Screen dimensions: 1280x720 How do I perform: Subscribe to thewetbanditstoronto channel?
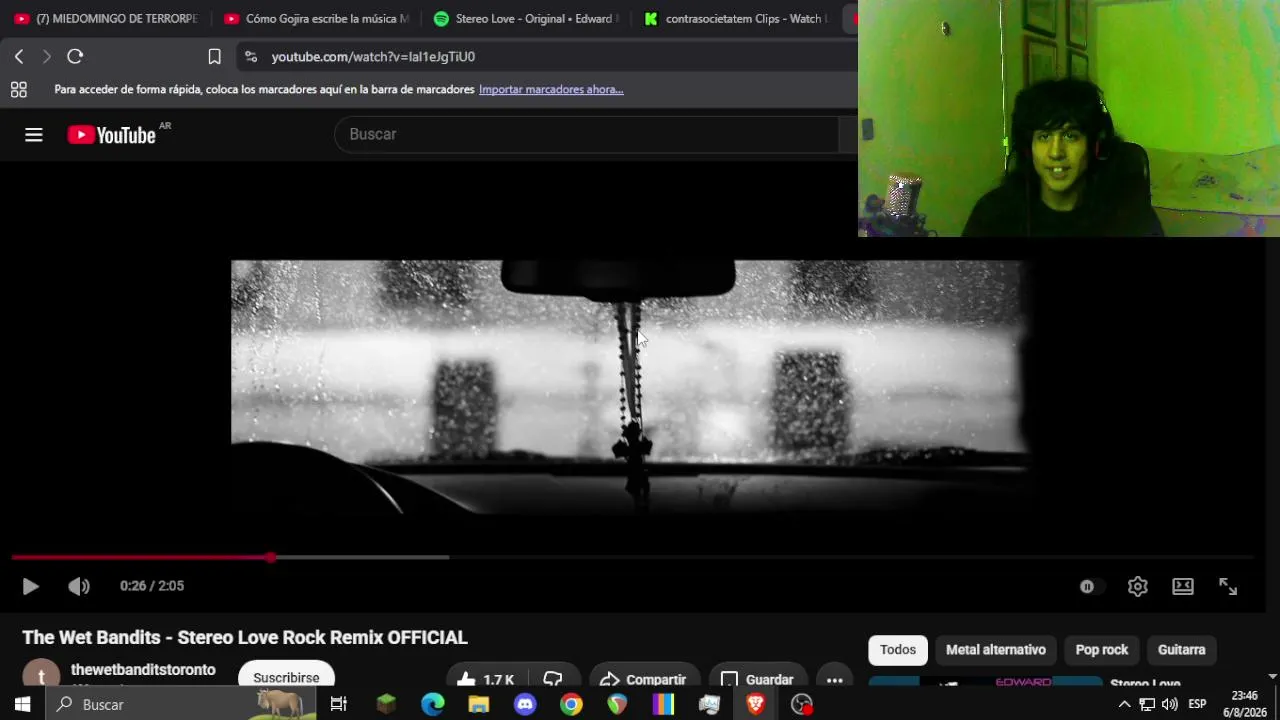[x=286, y=677]
